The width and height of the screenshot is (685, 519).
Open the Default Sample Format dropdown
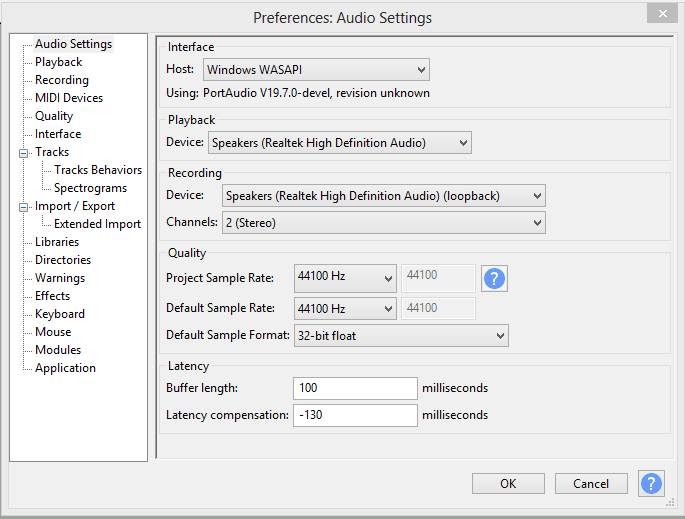[401, 336]
